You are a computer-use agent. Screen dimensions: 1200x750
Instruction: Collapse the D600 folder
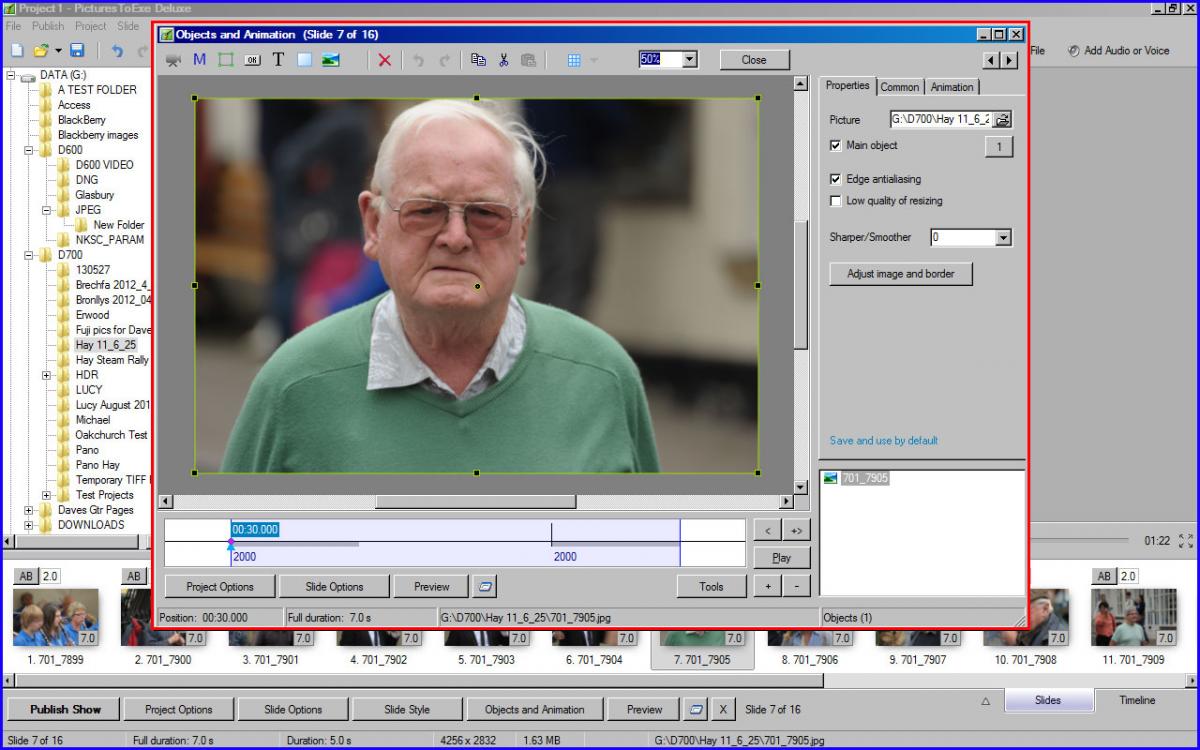click(x=30, y=150)
